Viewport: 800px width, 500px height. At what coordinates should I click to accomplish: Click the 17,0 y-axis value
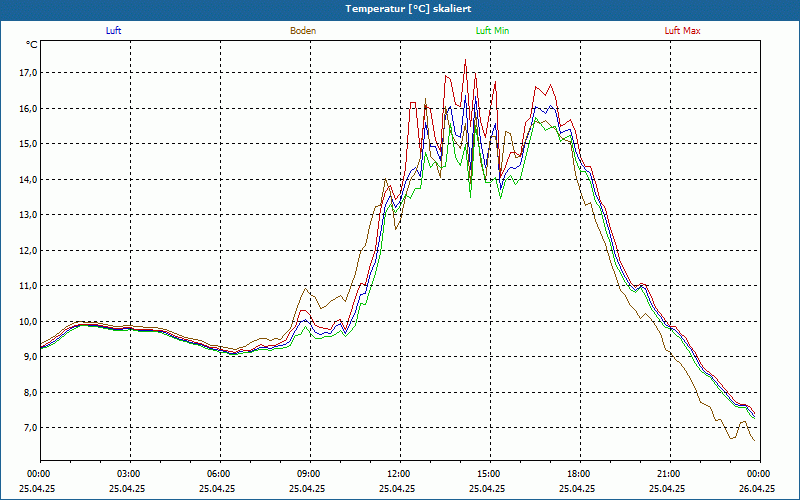pyautogui.click(x=29, y=73)
